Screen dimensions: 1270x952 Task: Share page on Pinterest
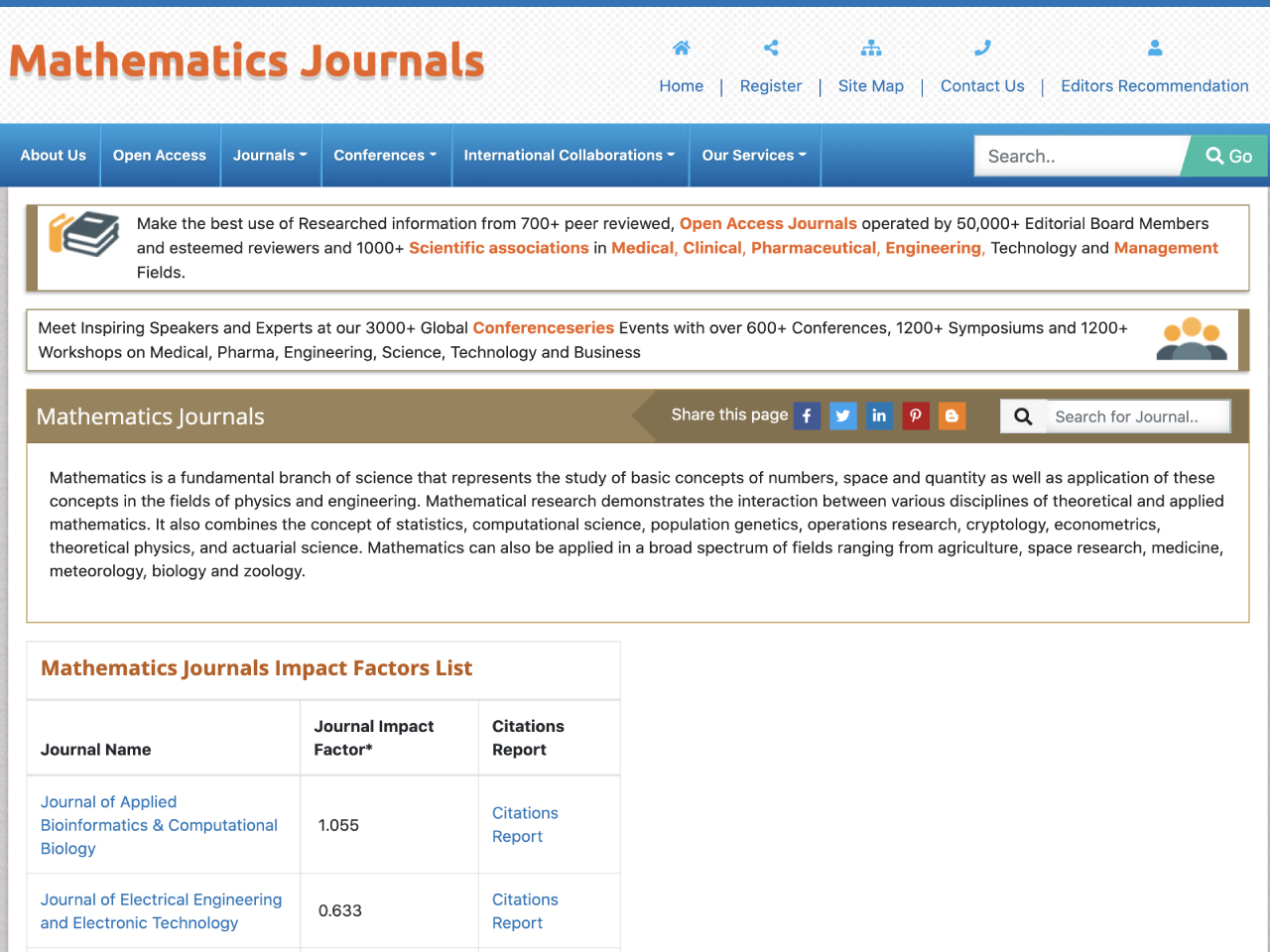tap(916, 416)
